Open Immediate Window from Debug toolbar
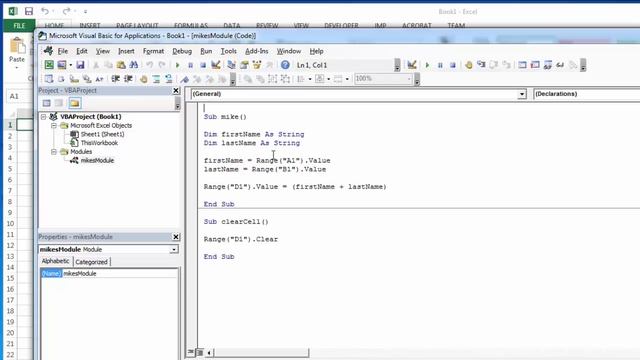The image size is (640, 360). click(535, 65)
